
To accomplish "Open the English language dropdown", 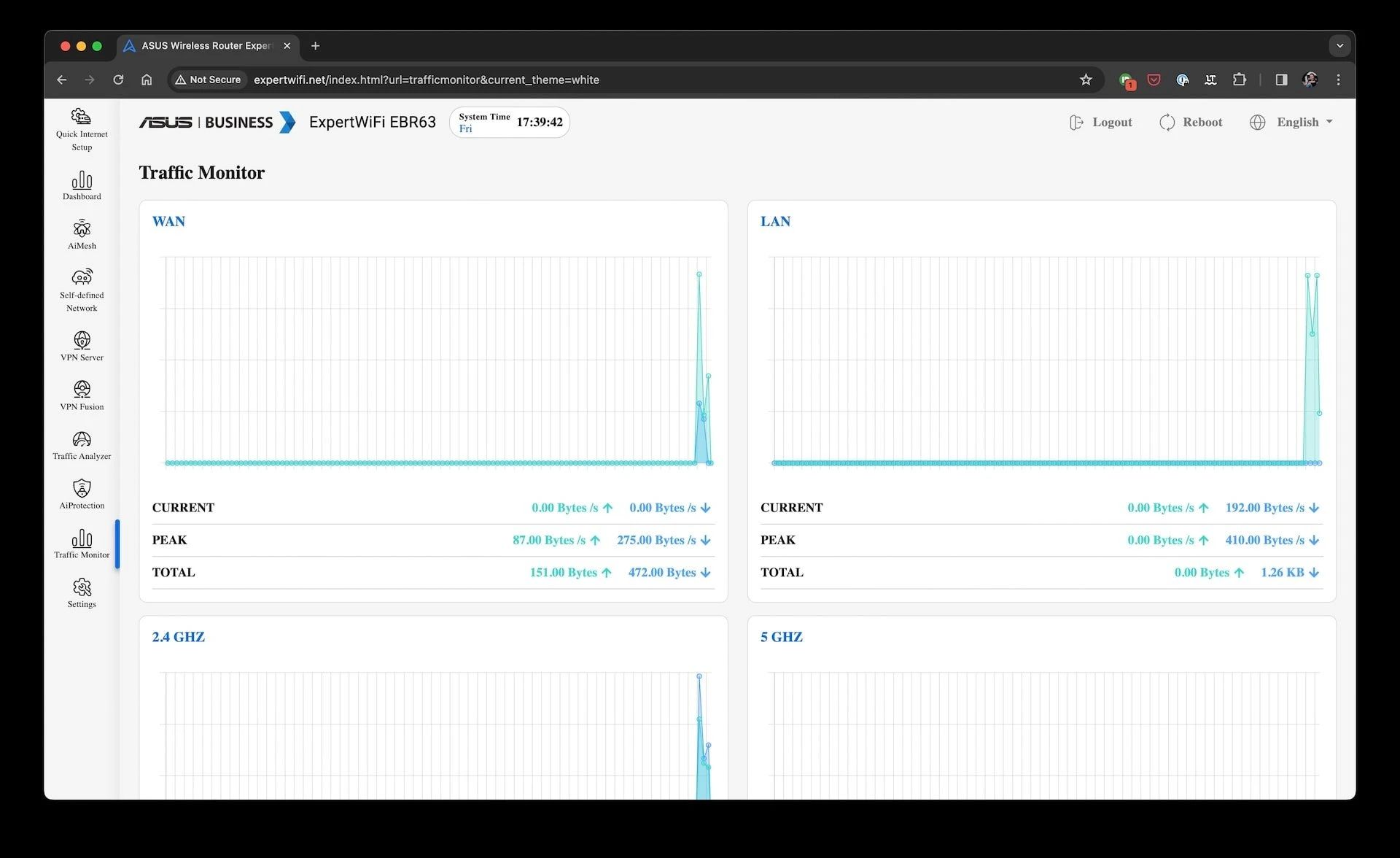I will 1291,122.
